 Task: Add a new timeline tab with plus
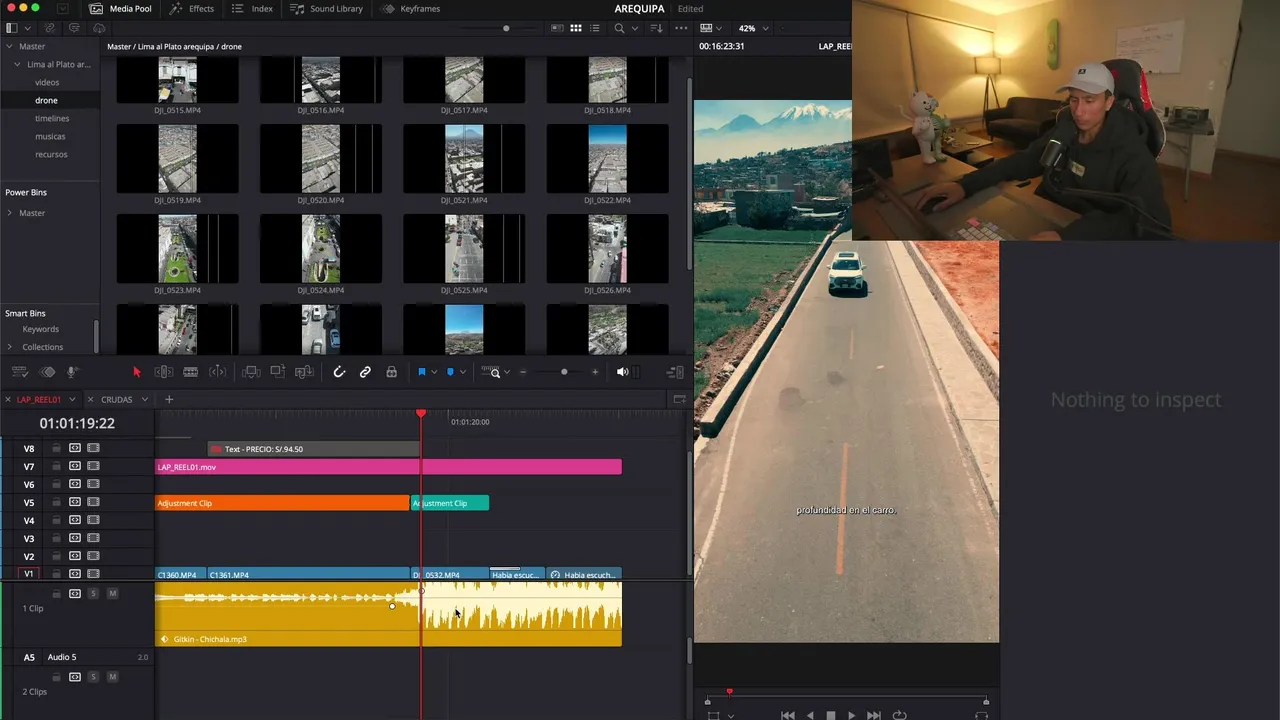pos(169,400)
